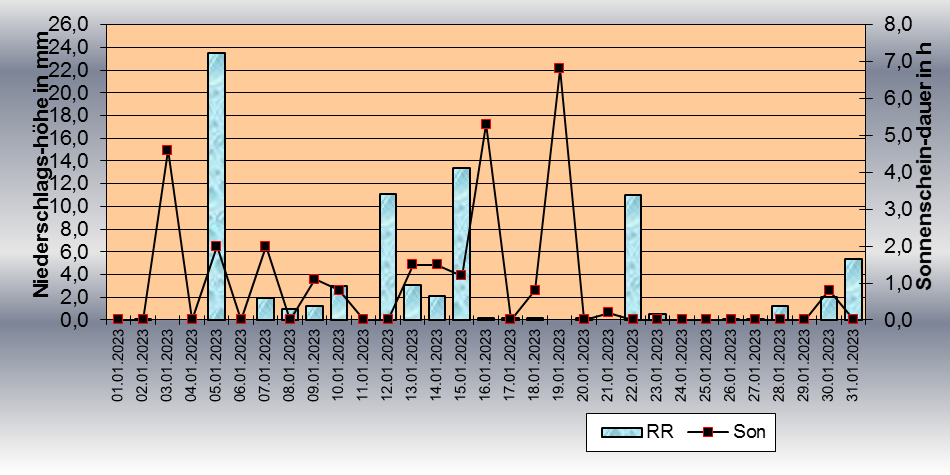
Task: Select the RR bar for 31.01.2023
Action: tap(853, 289)
